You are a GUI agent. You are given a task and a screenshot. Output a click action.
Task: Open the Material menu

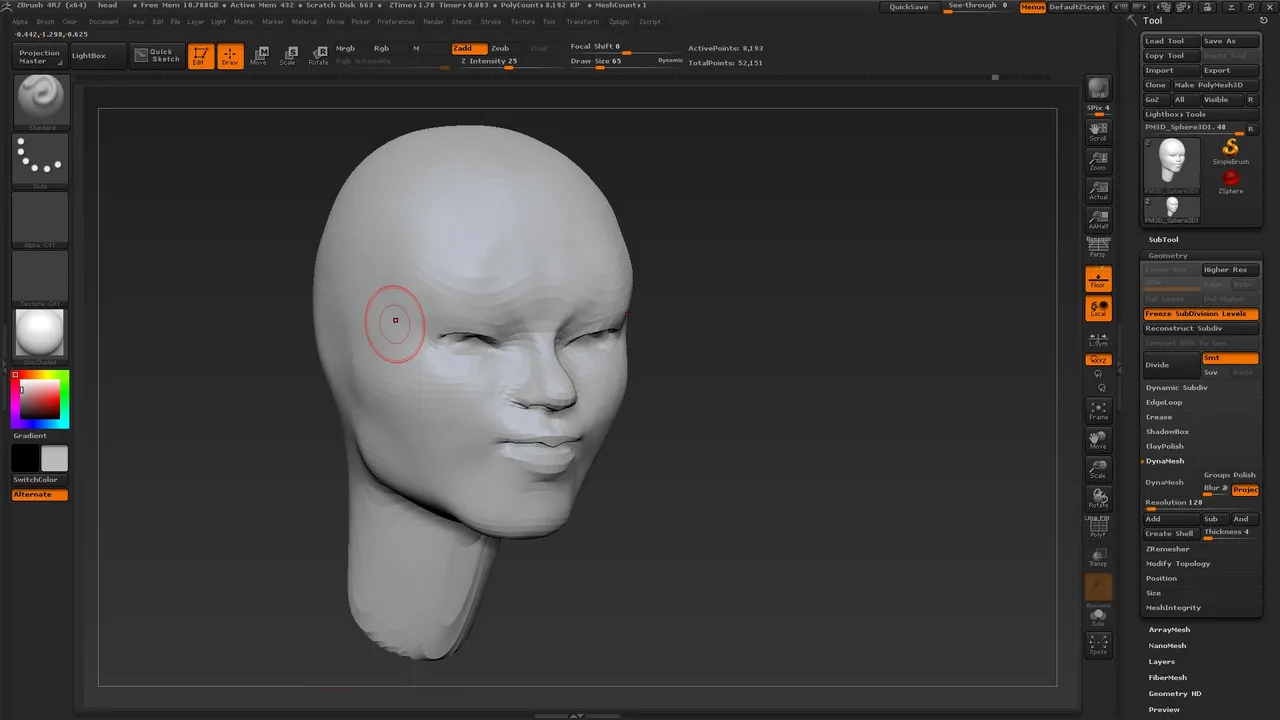point(304,21)
